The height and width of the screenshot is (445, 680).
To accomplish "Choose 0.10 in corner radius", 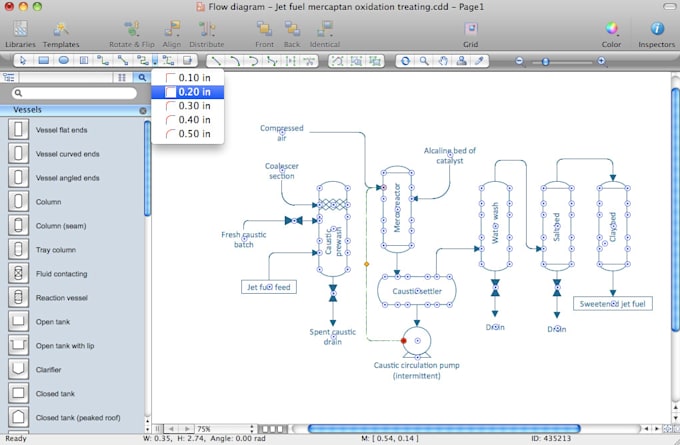I will [x=187, y=78].
